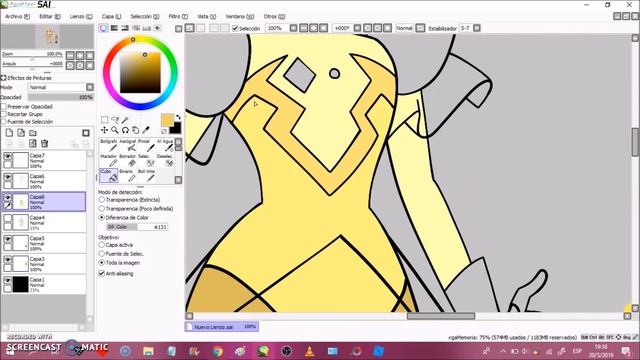Pick the zoom magnifier tool

(115, 130)
